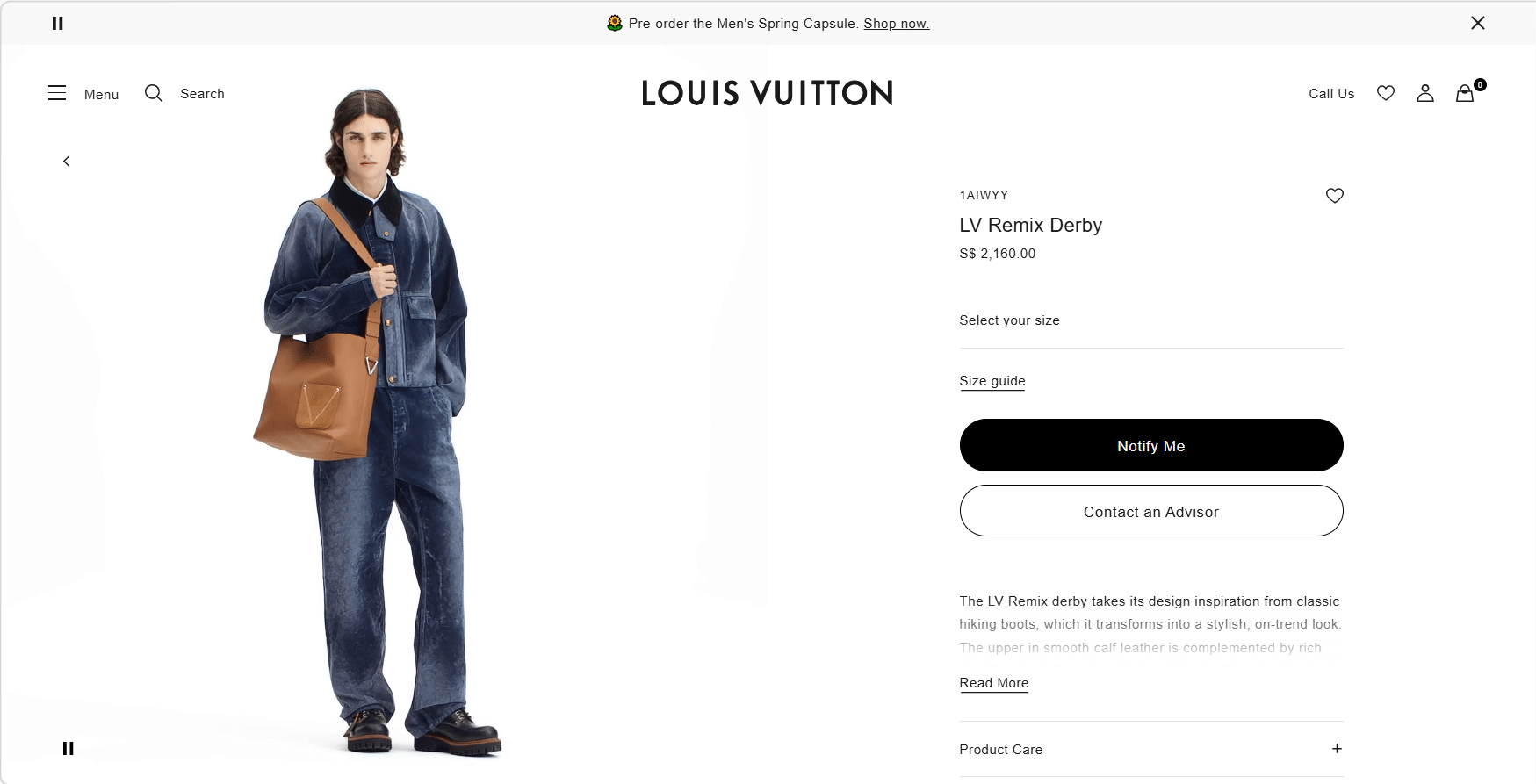This screenshot has width=1536, height=784.
Task: Click the back arrow chevron
Action: pos(67,161)
